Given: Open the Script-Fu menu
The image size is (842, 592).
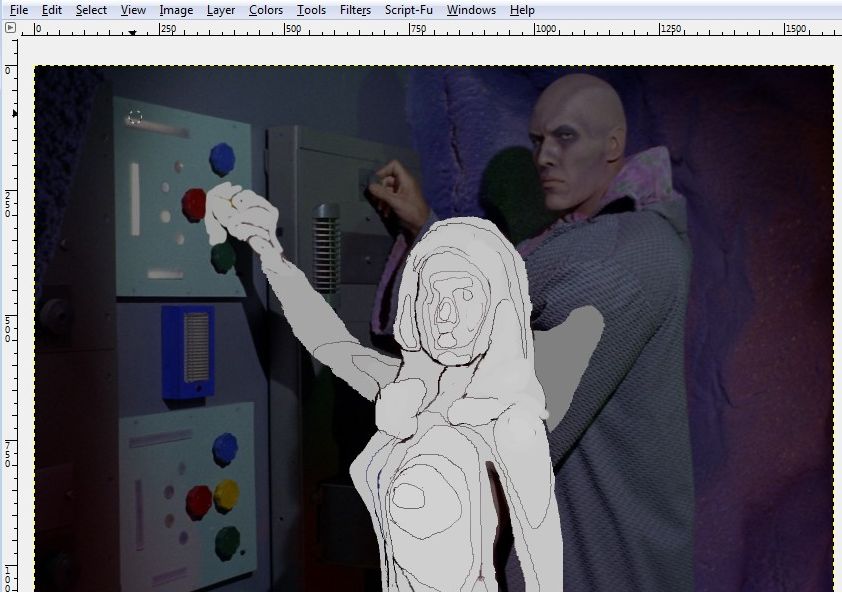Looking at the screenshot, I should pyautogui.click(x=408, y=10).
